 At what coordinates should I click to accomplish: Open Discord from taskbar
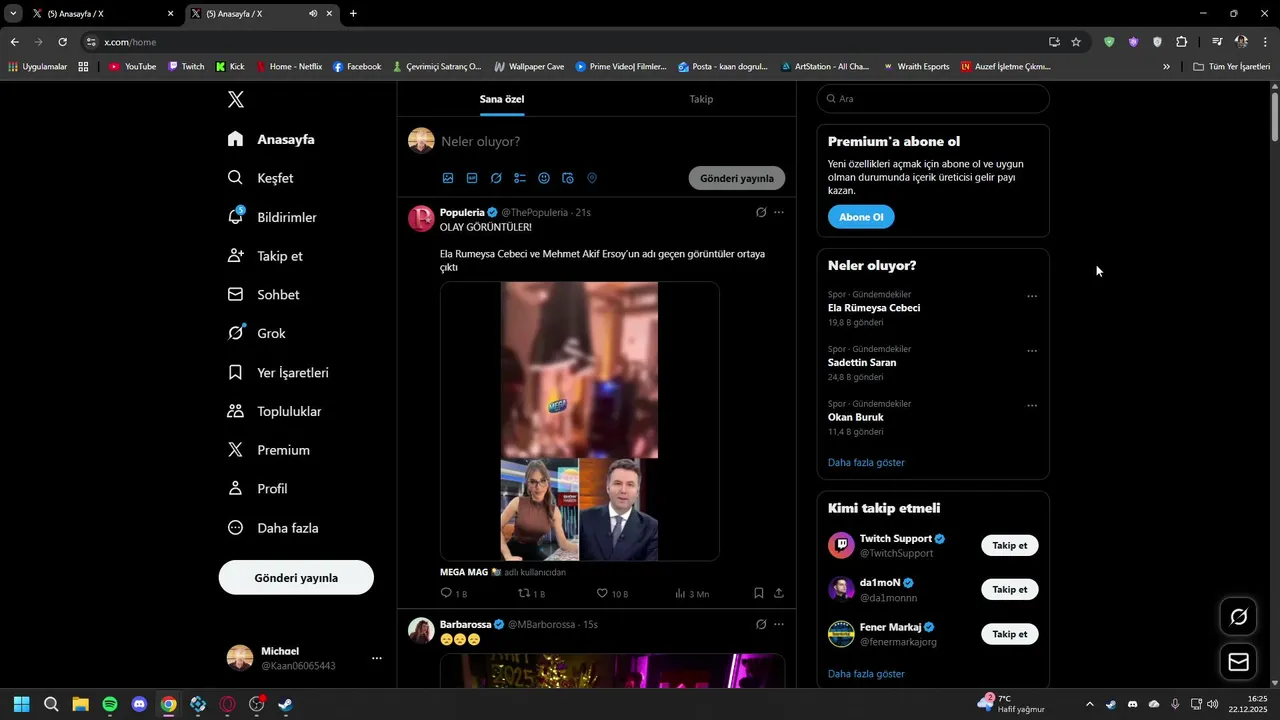(x=139, y=704)
